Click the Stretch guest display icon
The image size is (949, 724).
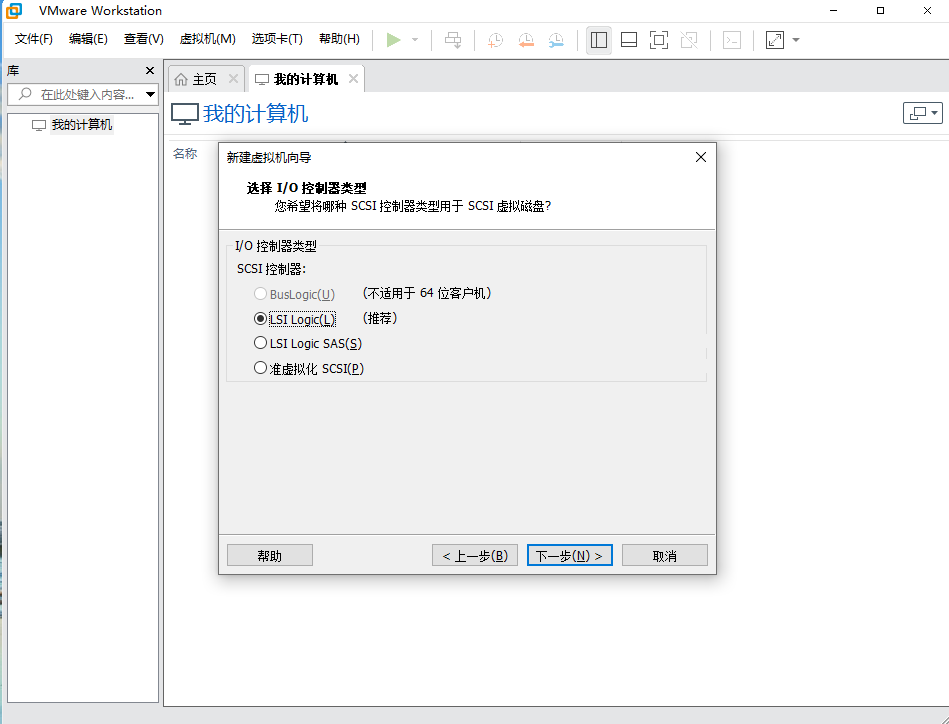point(775,40)
